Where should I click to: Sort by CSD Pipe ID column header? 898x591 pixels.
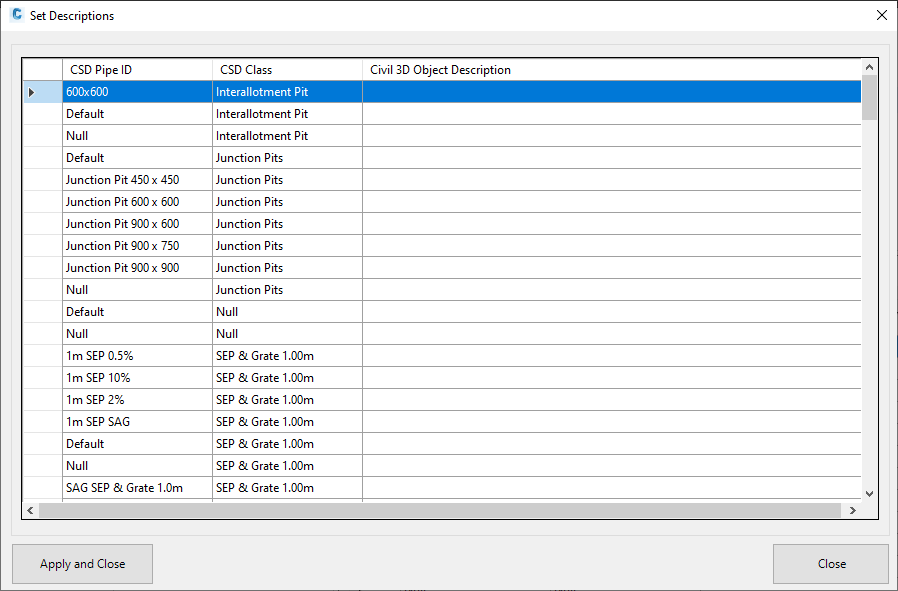point(137,70)
